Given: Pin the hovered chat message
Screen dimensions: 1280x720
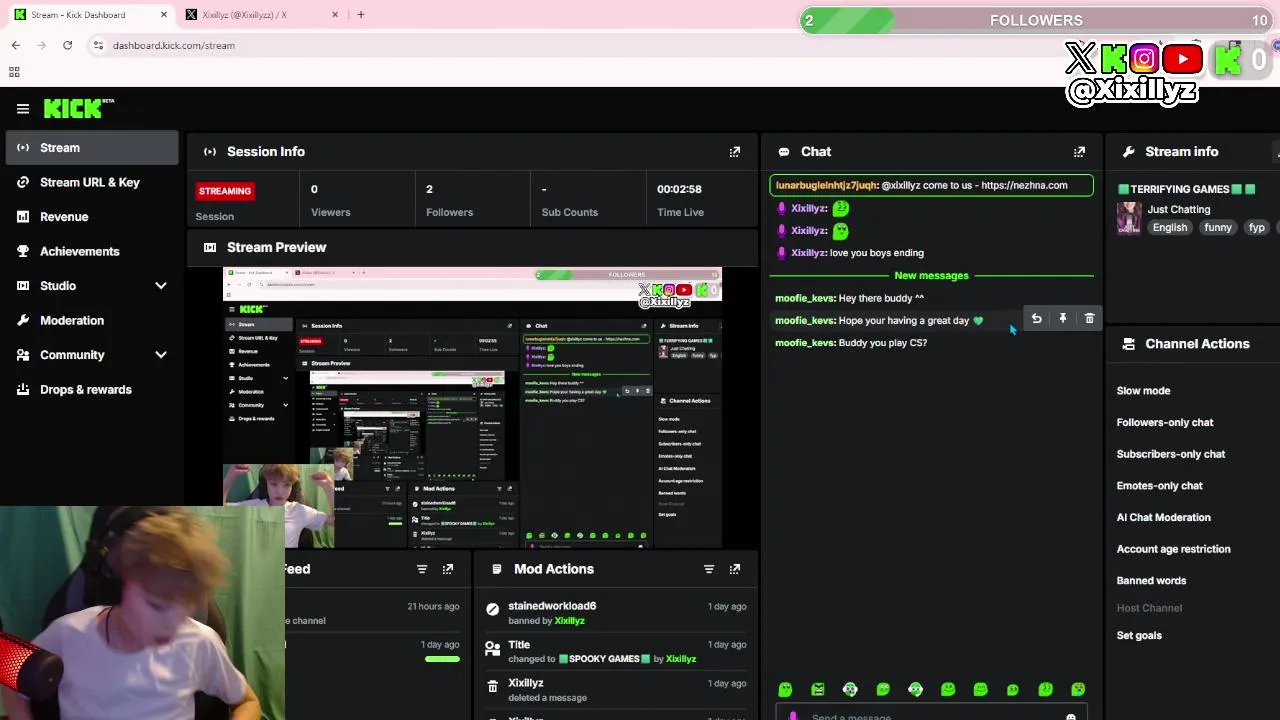Looking at the screenshot, I should [x=1063, y=319].
